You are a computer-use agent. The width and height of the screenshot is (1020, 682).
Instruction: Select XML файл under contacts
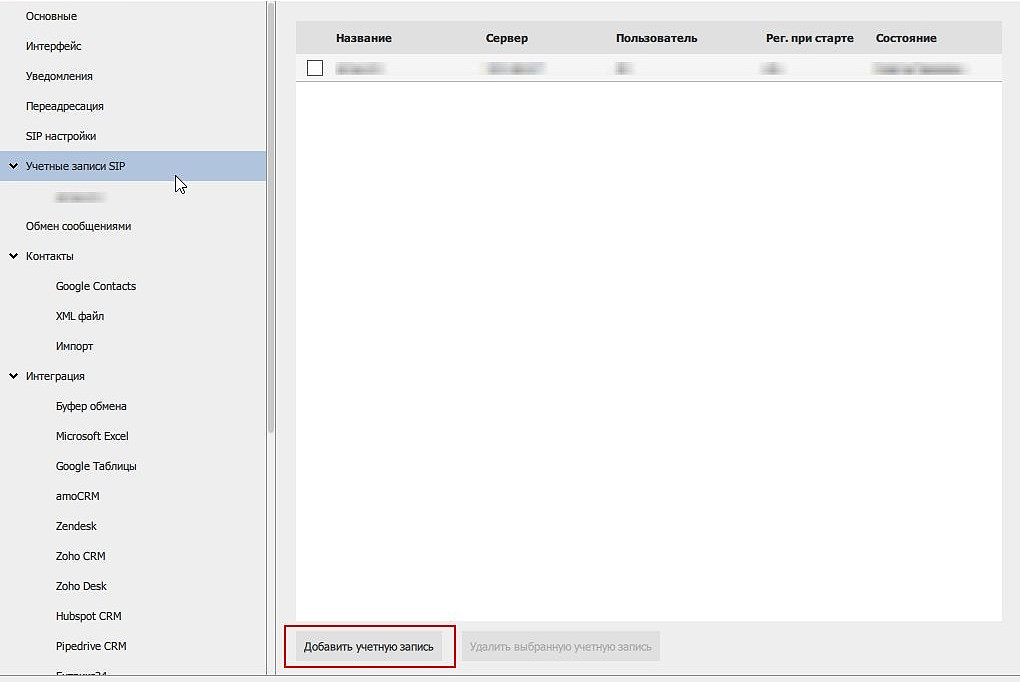coord(80,316)
